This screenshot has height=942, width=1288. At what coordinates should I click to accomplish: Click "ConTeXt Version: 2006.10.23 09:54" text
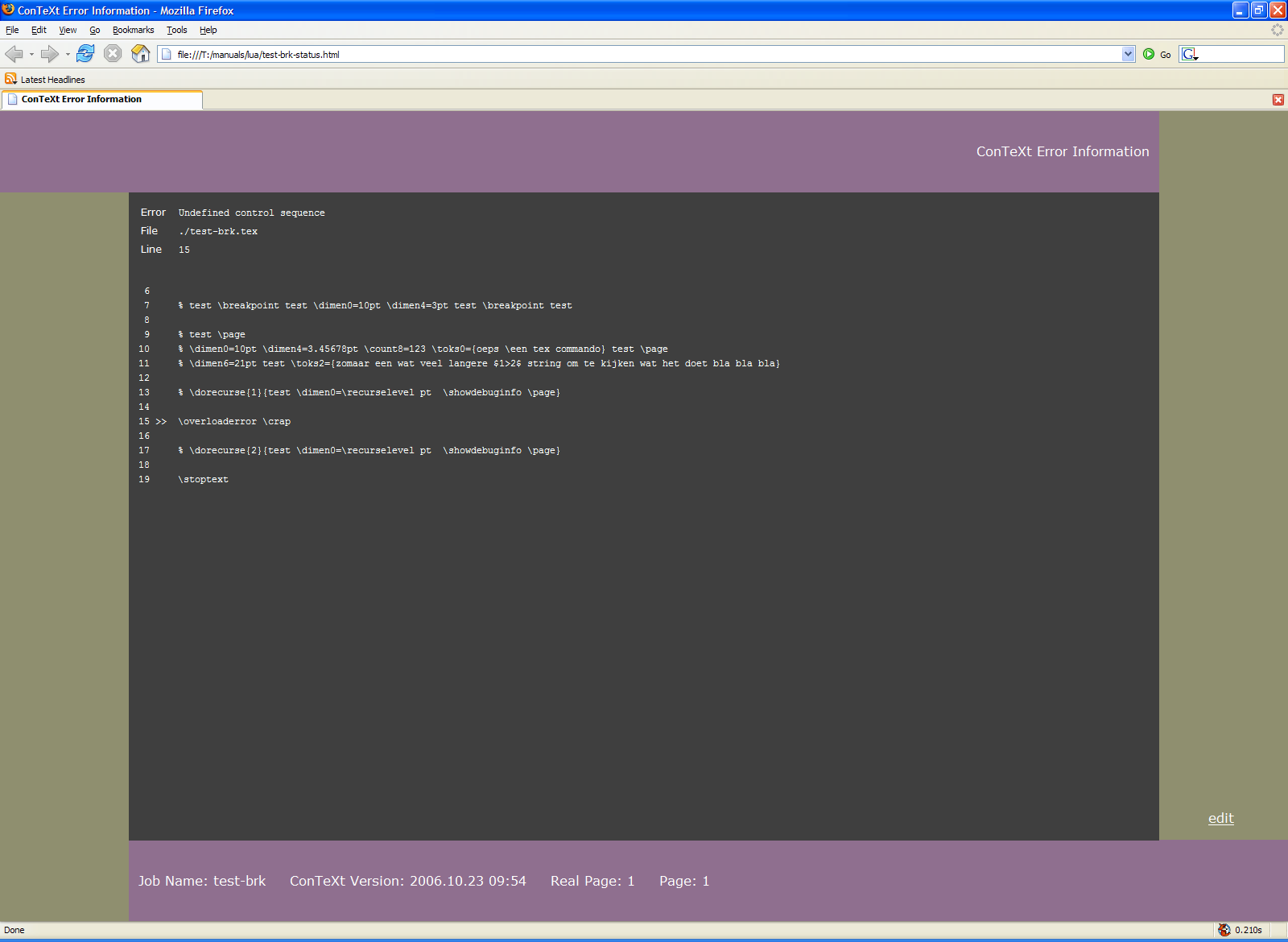pyautogui.click(x=407, y=881)
